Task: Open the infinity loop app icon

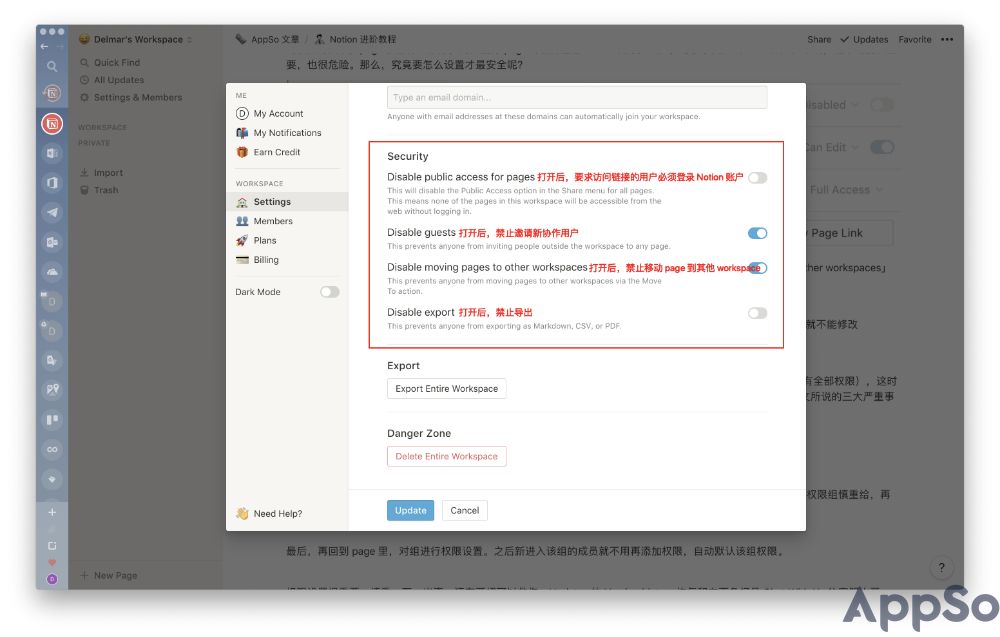Action: (52, 449)
